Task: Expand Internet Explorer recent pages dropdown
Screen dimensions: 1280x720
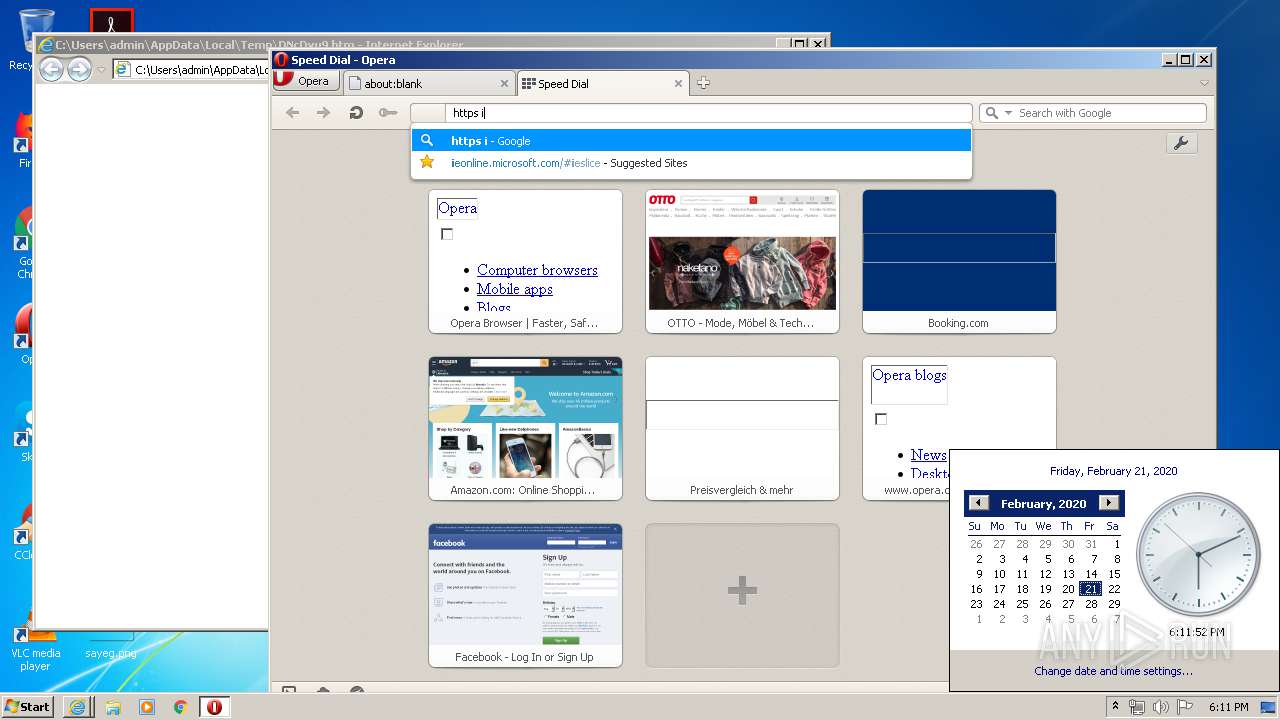Action: tap(101, 70)
